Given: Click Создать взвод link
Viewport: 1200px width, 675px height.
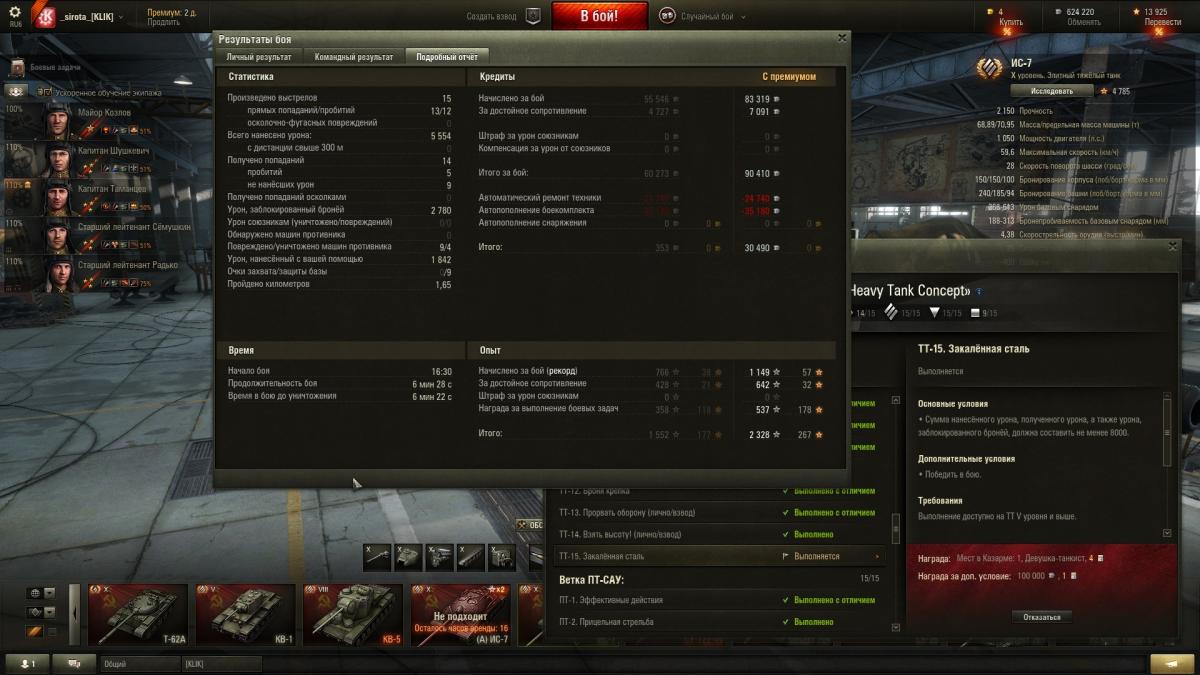Looking at the screenshot, I should click(x=492, y=16).
